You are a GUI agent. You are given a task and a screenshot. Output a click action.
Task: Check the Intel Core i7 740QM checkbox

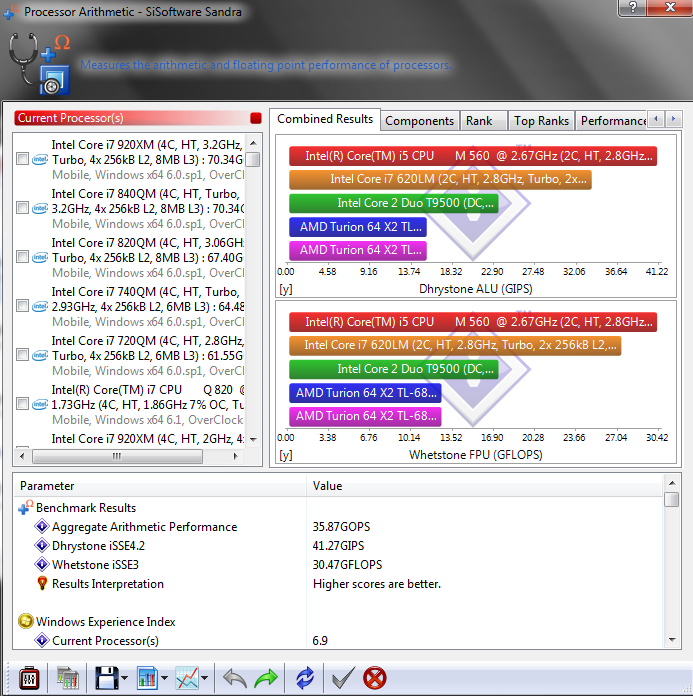22,306
